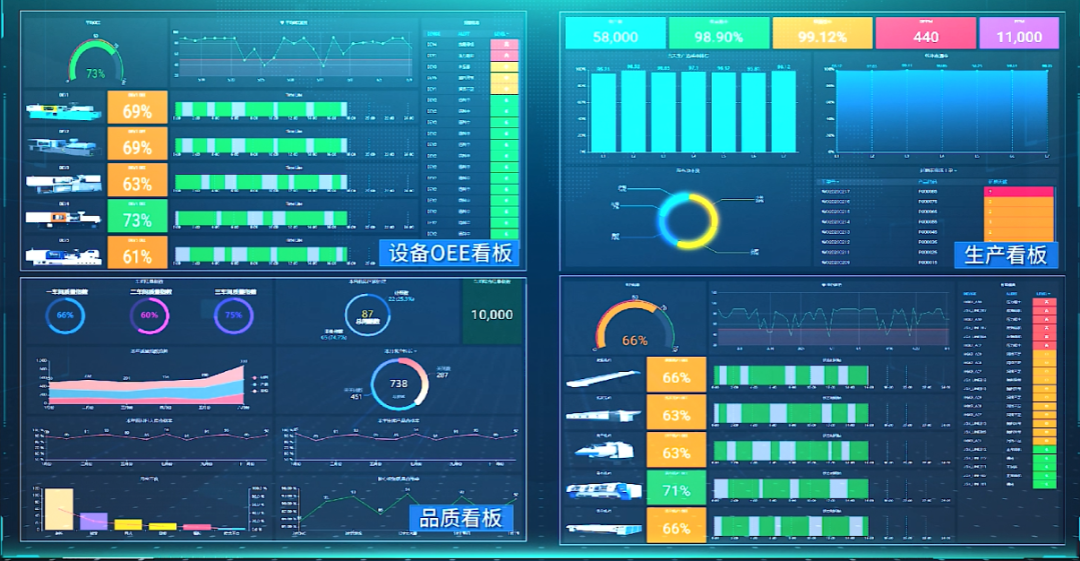
Task: Select the cyan 58,000 KPI card
Action: [615, 33]
